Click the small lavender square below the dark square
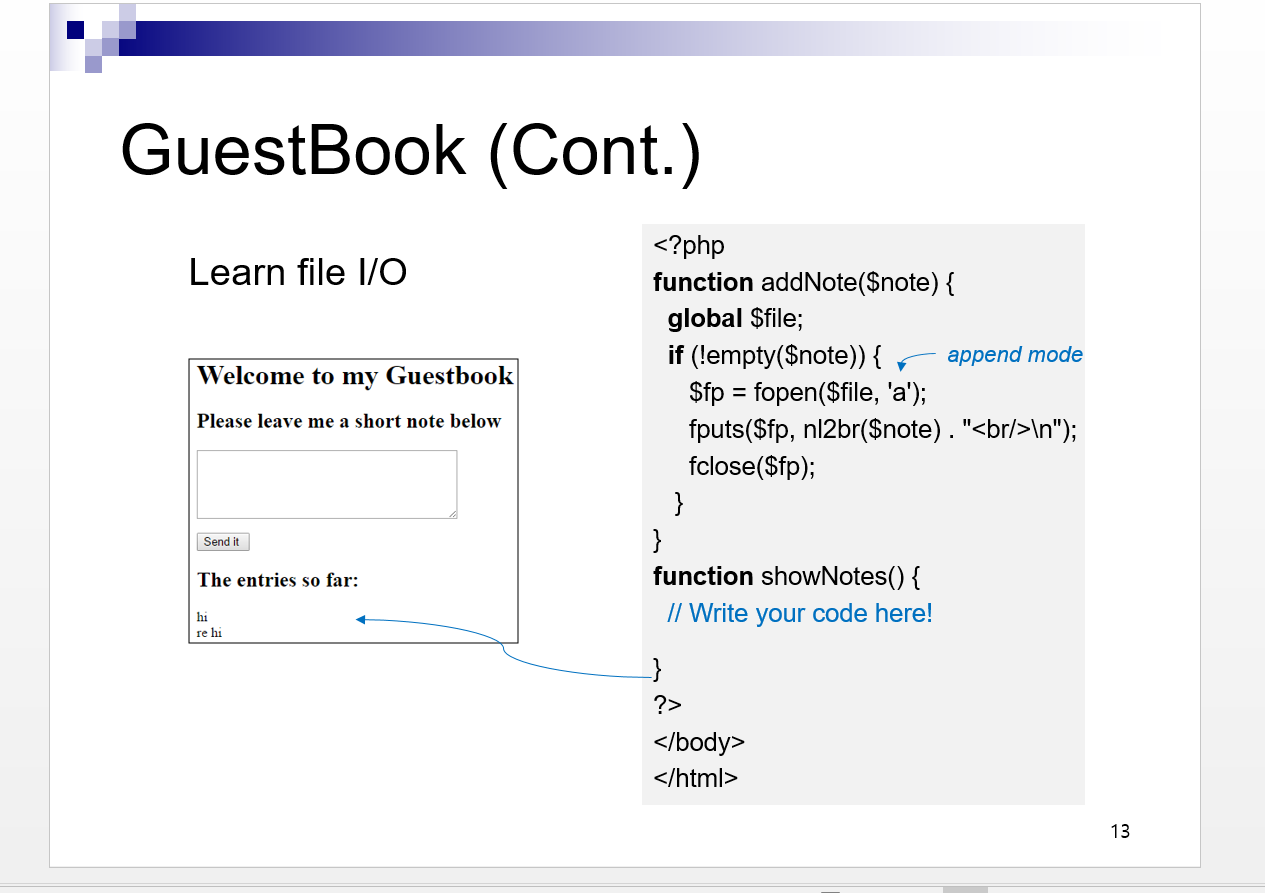The height and width of the screenshot is (893, 1265). pos(95,48)
